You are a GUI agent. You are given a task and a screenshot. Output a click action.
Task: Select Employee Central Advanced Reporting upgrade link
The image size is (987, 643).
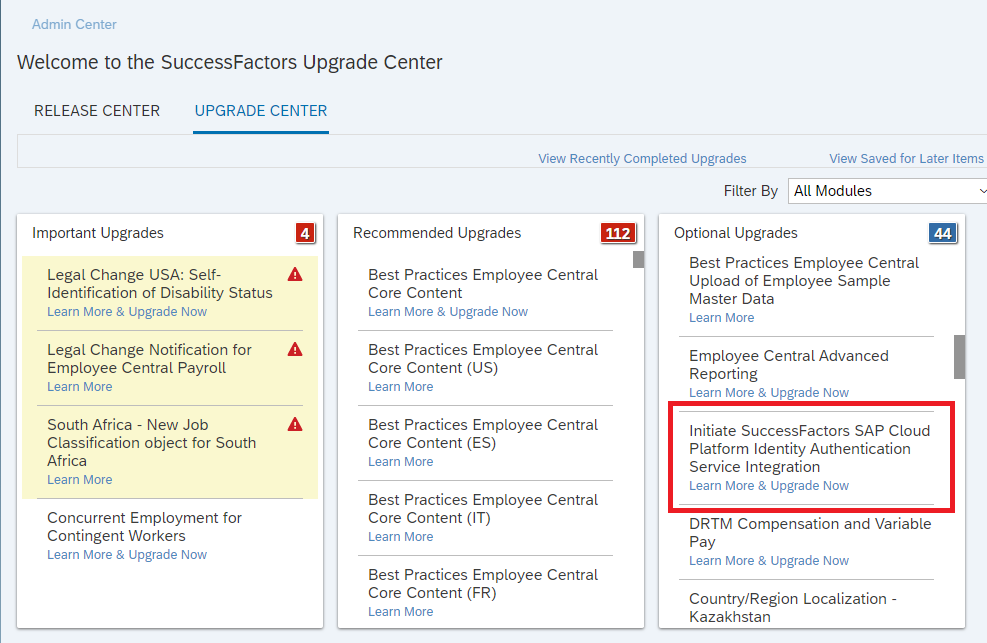pyautogui.click(x=769, y=393)
